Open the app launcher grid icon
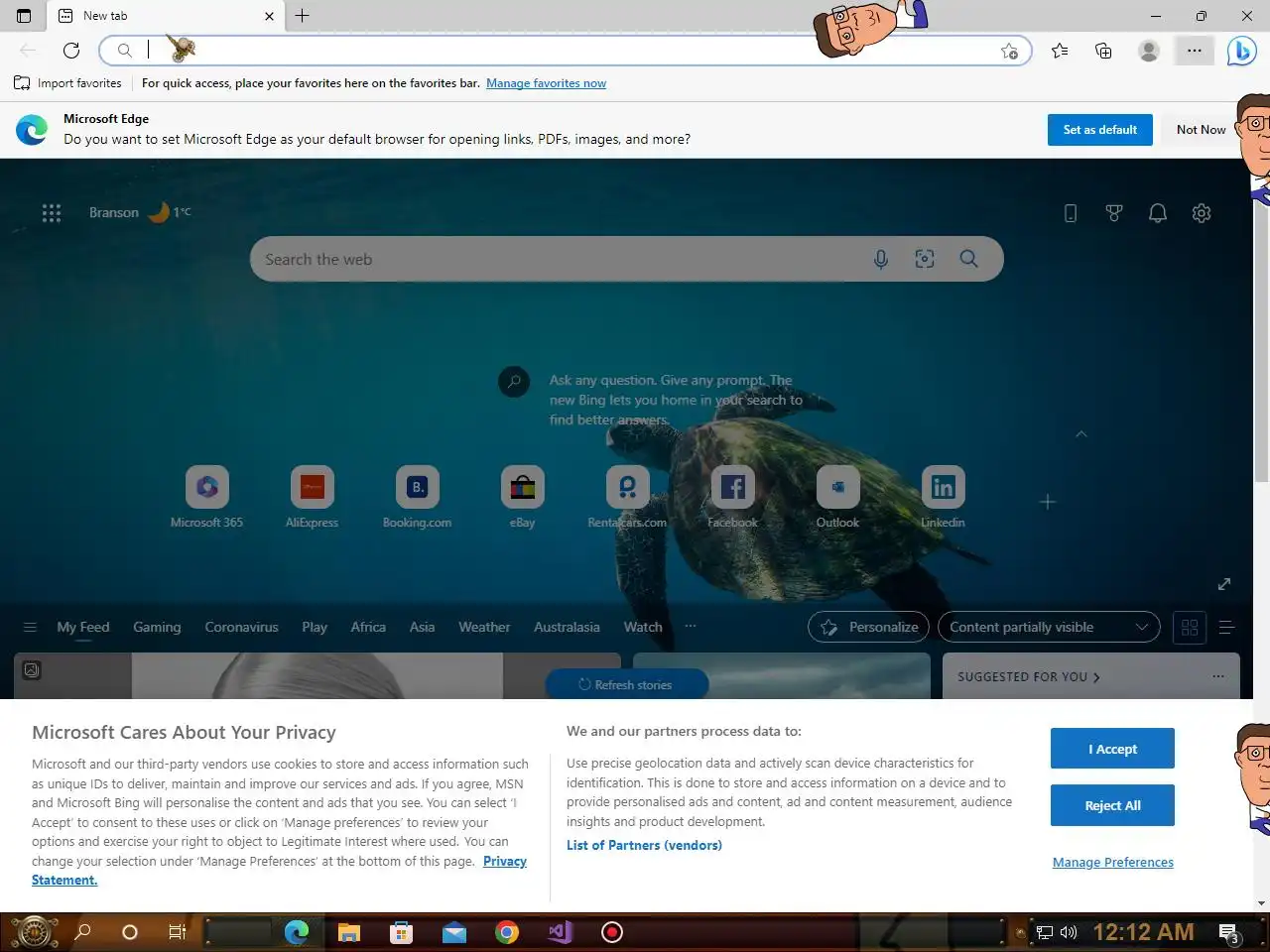This screenshot has height=952, width=1270. (x=52, y=212)
